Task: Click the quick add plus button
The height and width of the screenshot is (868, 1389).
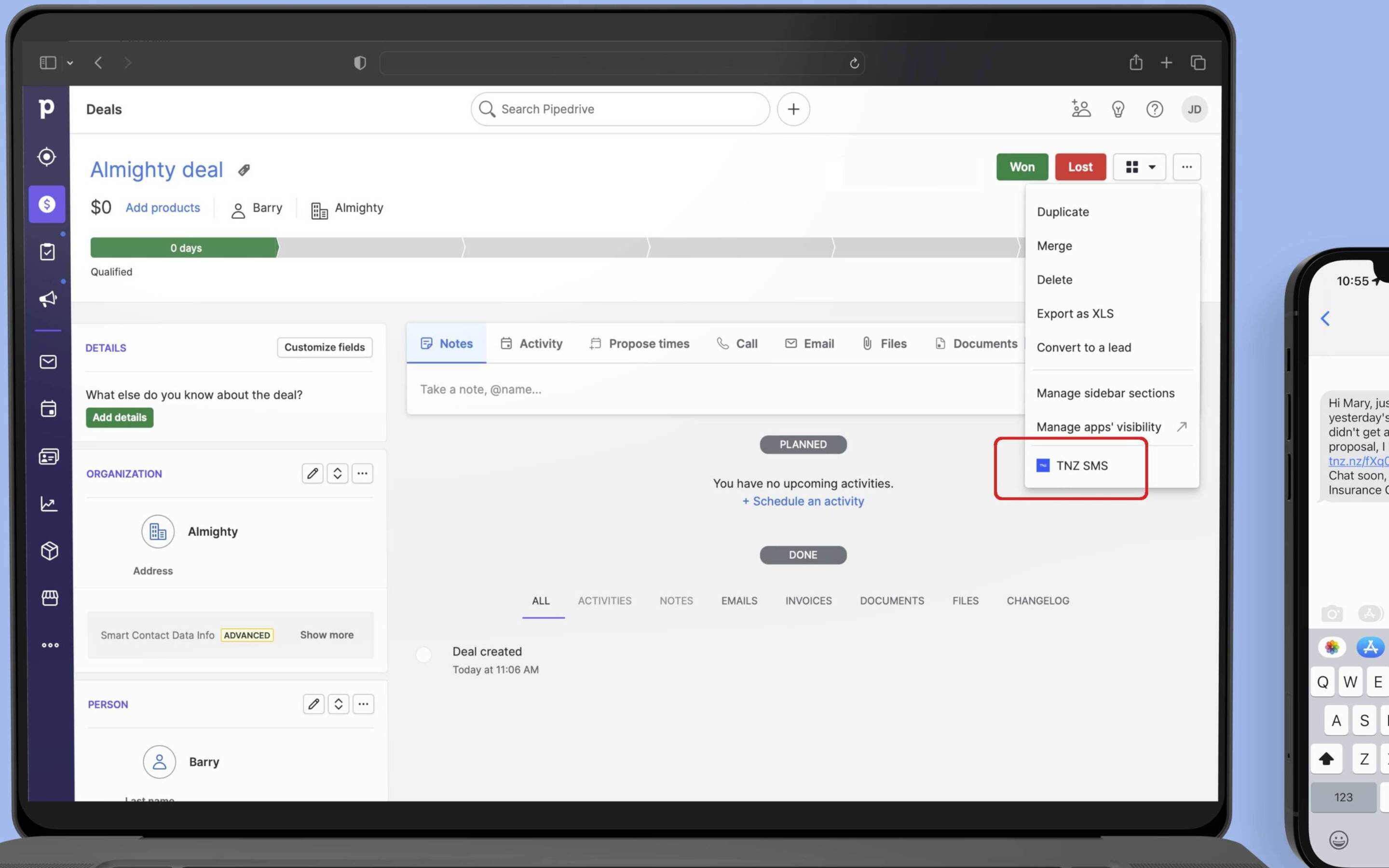Action: [x=793, y=109]
